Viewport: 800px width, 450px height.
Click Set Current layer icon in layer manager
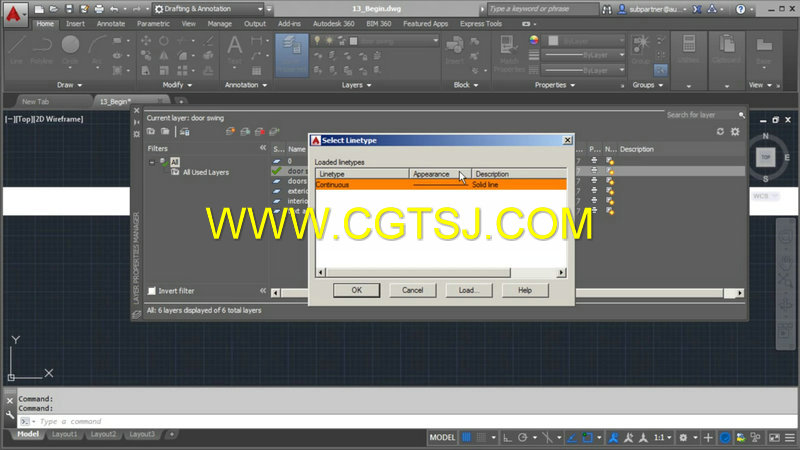click(274, 132)
